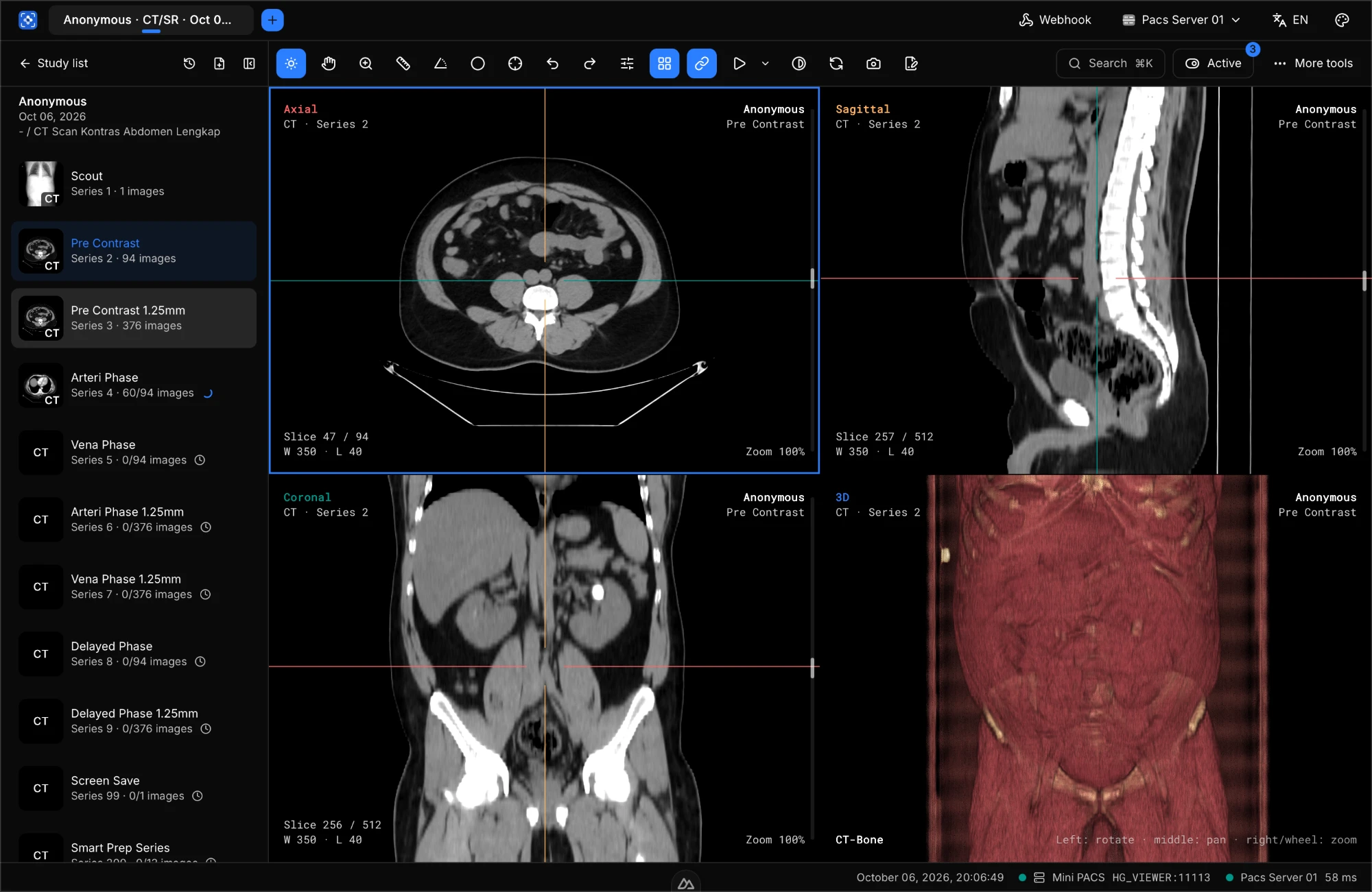The height and width of the screenshot is (892, 1372).
Task: Open the report editor note icon
Action: (911, 63)
